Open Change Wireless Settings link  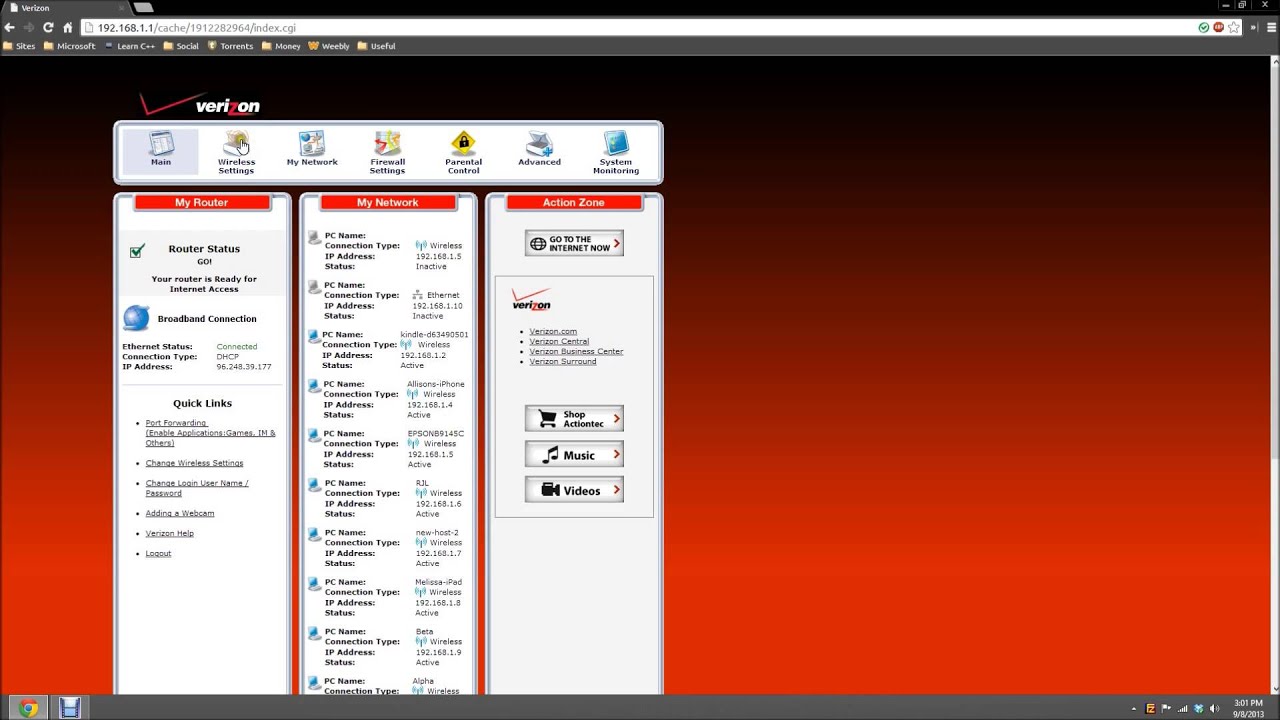(x=194, y=463)
